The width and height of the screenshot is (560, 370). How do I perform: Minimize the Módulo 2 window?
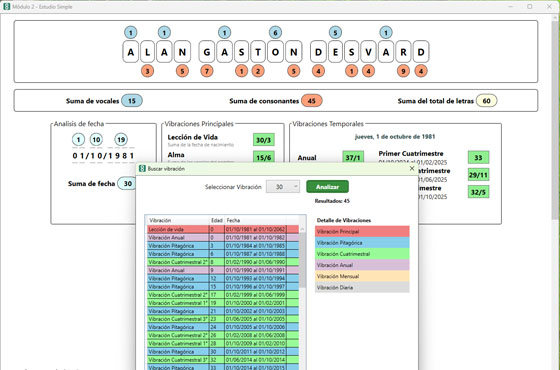point(510,6)
